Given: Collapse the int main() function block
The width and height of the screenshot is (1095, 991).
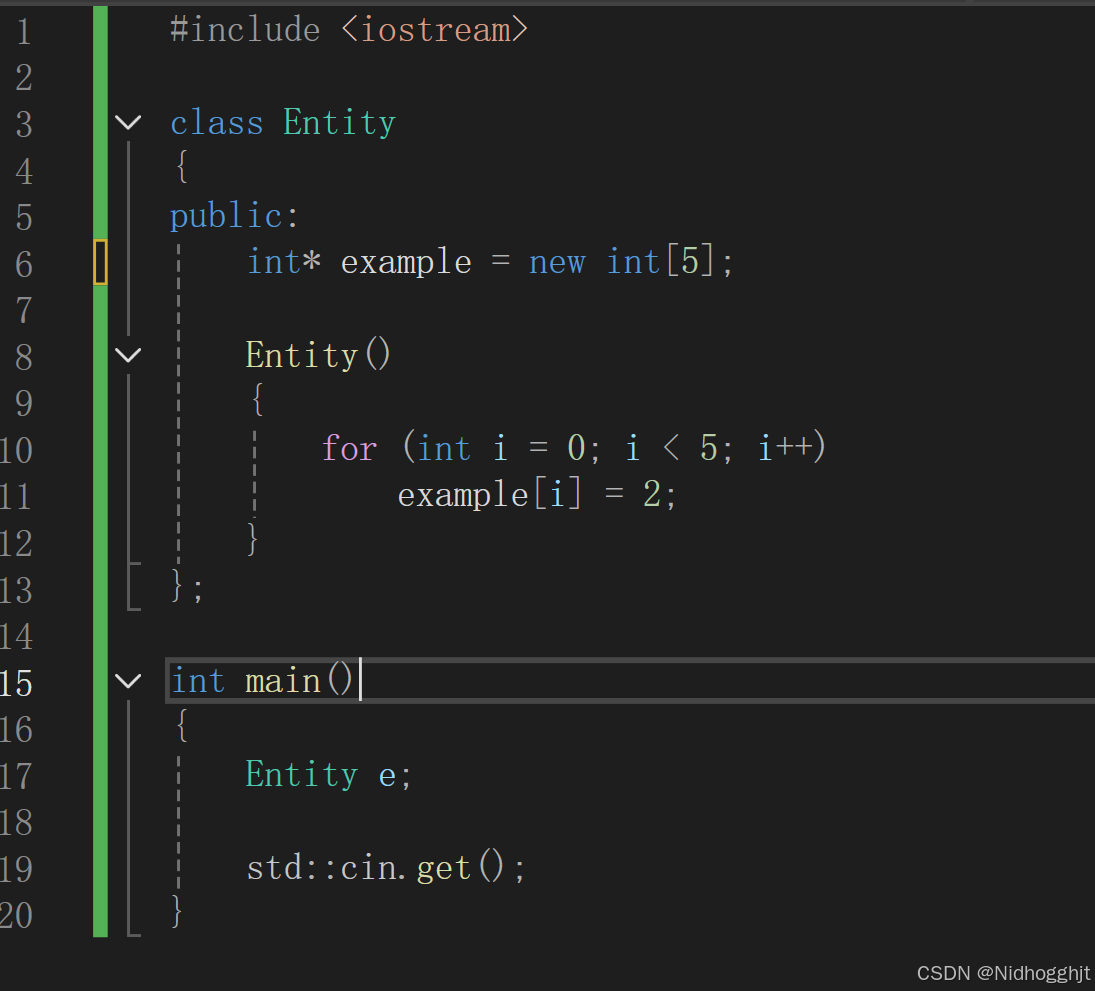Looking at the screenshot, I should tap(128, 680).
